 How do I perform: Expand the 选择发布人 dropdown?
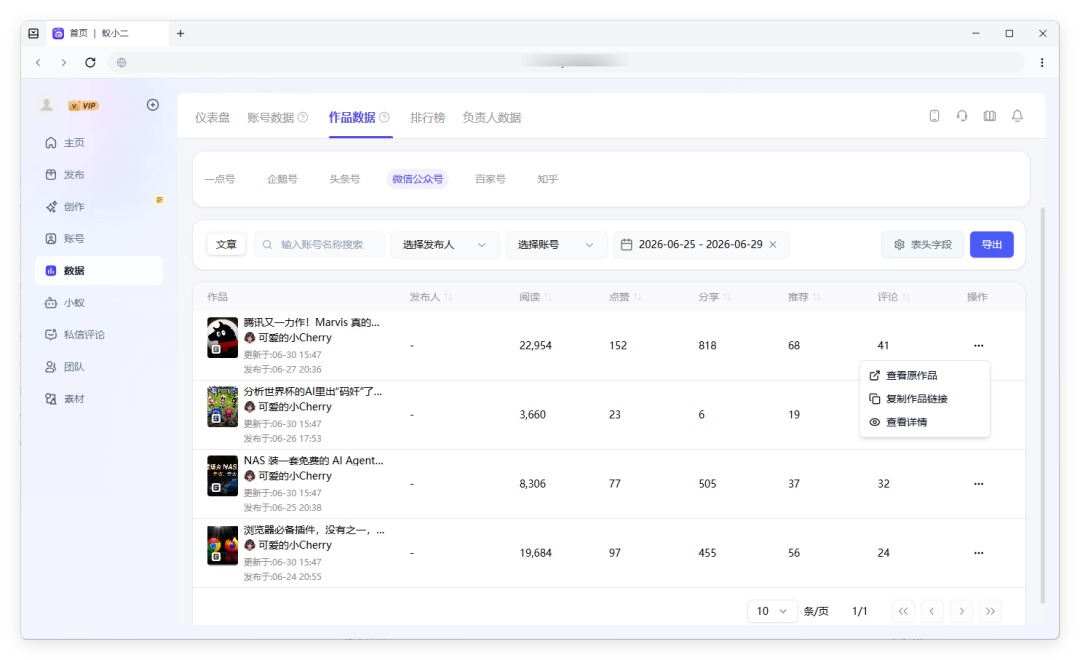pyautogui.click(x=445, y=245)
